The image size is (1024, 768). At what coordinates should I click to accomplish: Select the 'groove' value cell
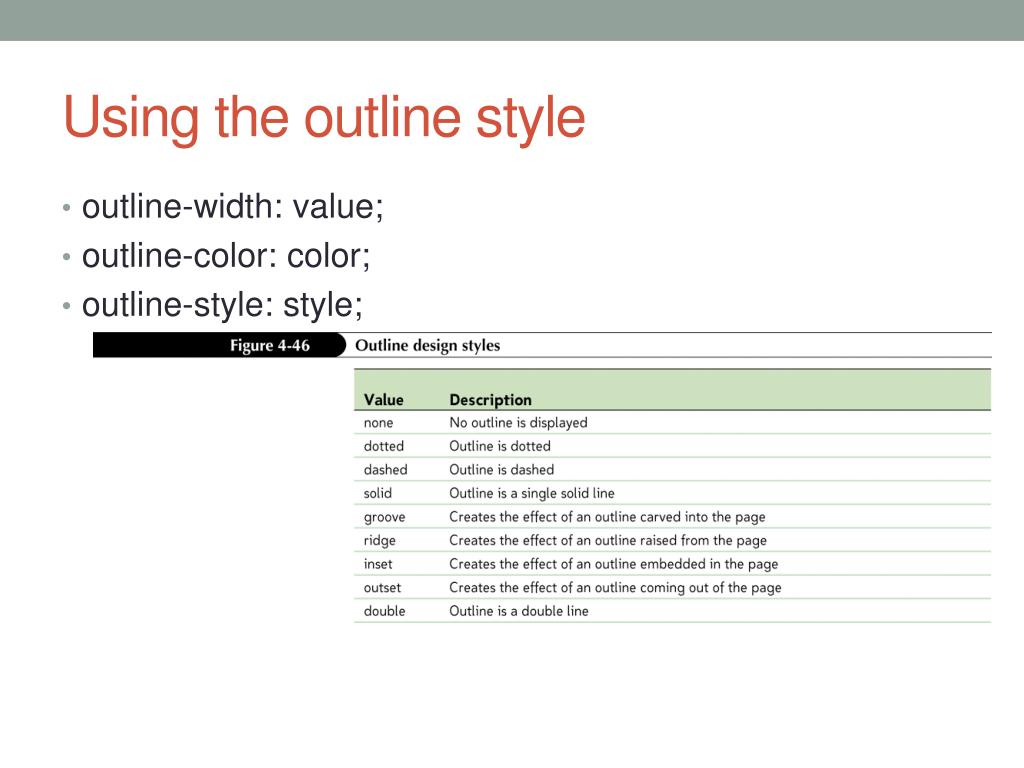(384, 518)
